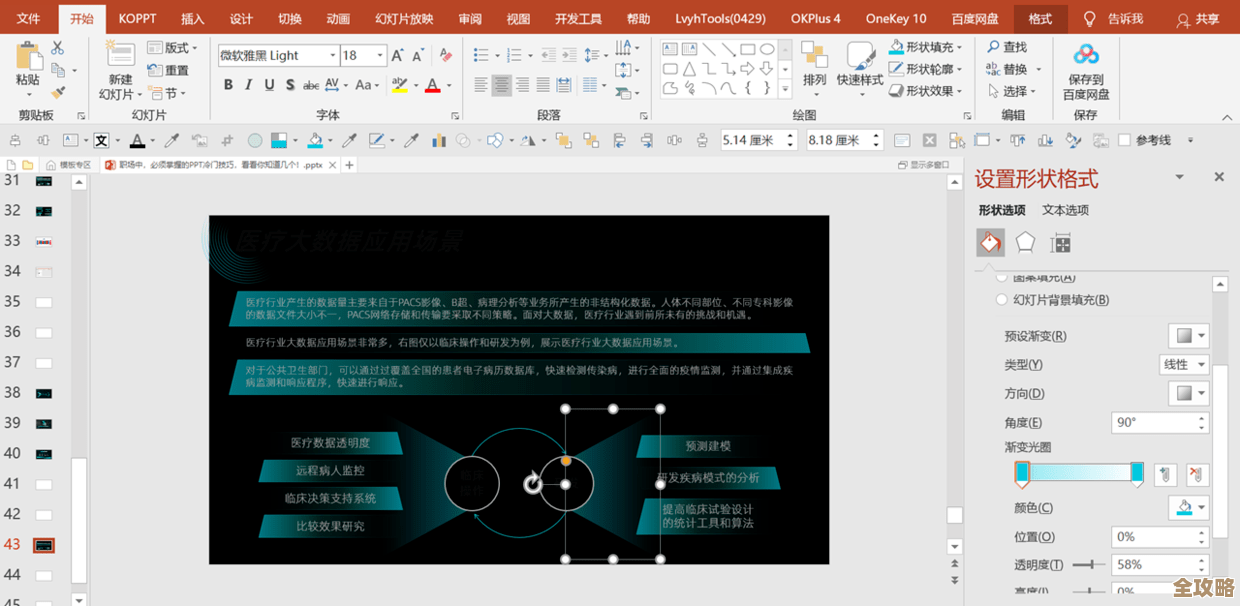Toggle the text shadow S button
This screenshot has width=1240, height=606.
pyautogui.click(x=290, y=85)
